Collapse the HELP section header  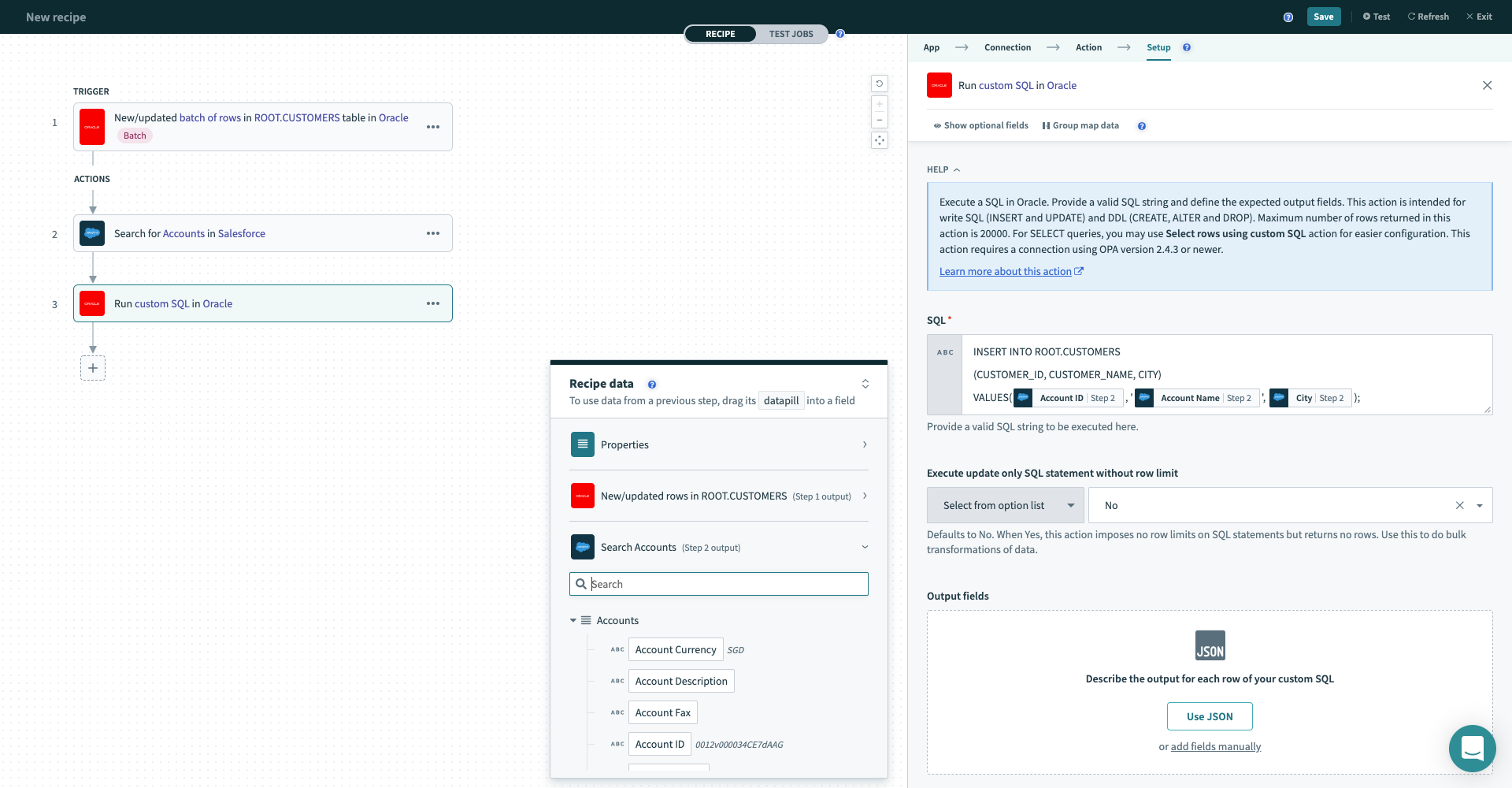click(x=943, y=169)
